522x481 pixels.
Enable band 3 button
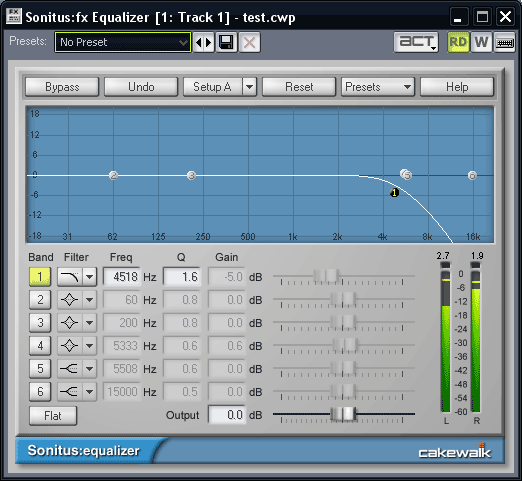click(x=40, y=323)
